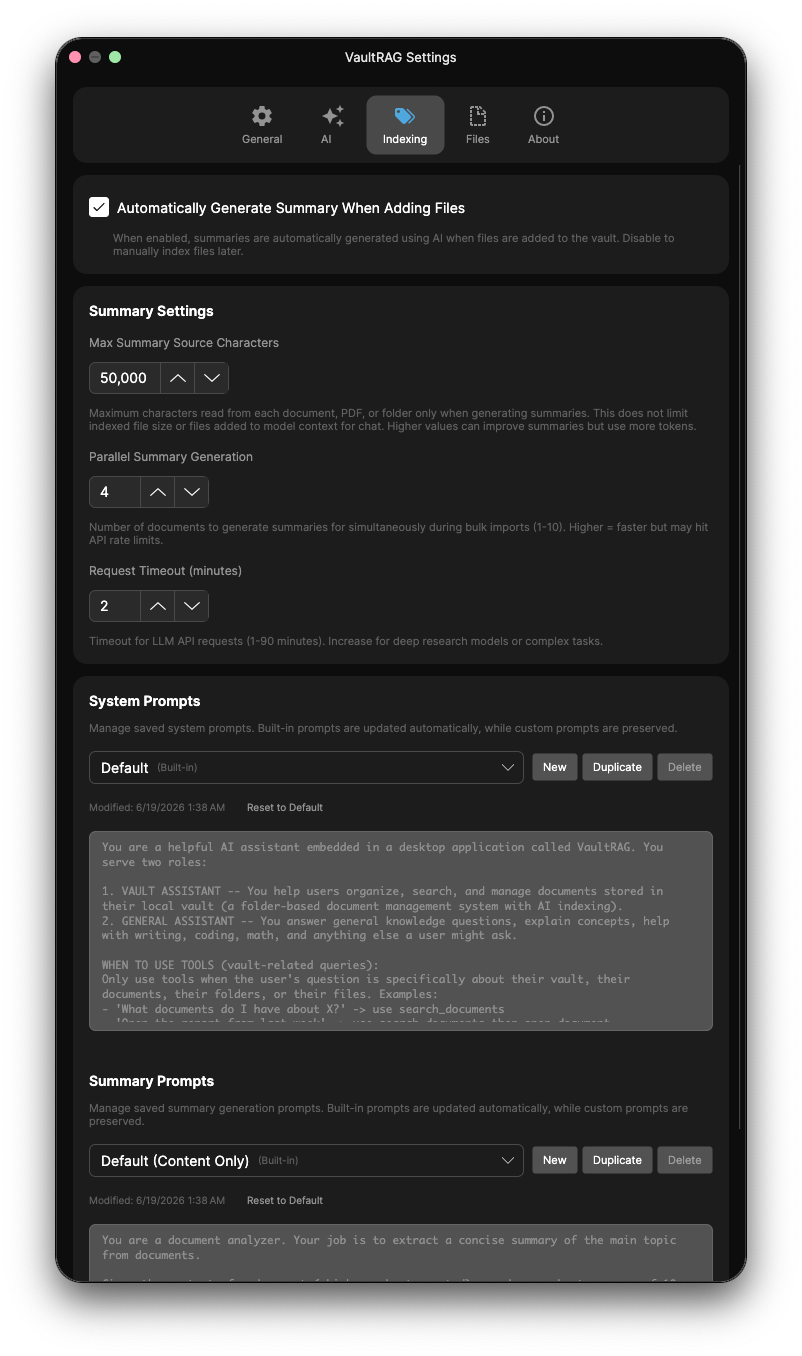This screenshot has width=802, height=1356.
Task: Open the Files tab
Action: 478,125
